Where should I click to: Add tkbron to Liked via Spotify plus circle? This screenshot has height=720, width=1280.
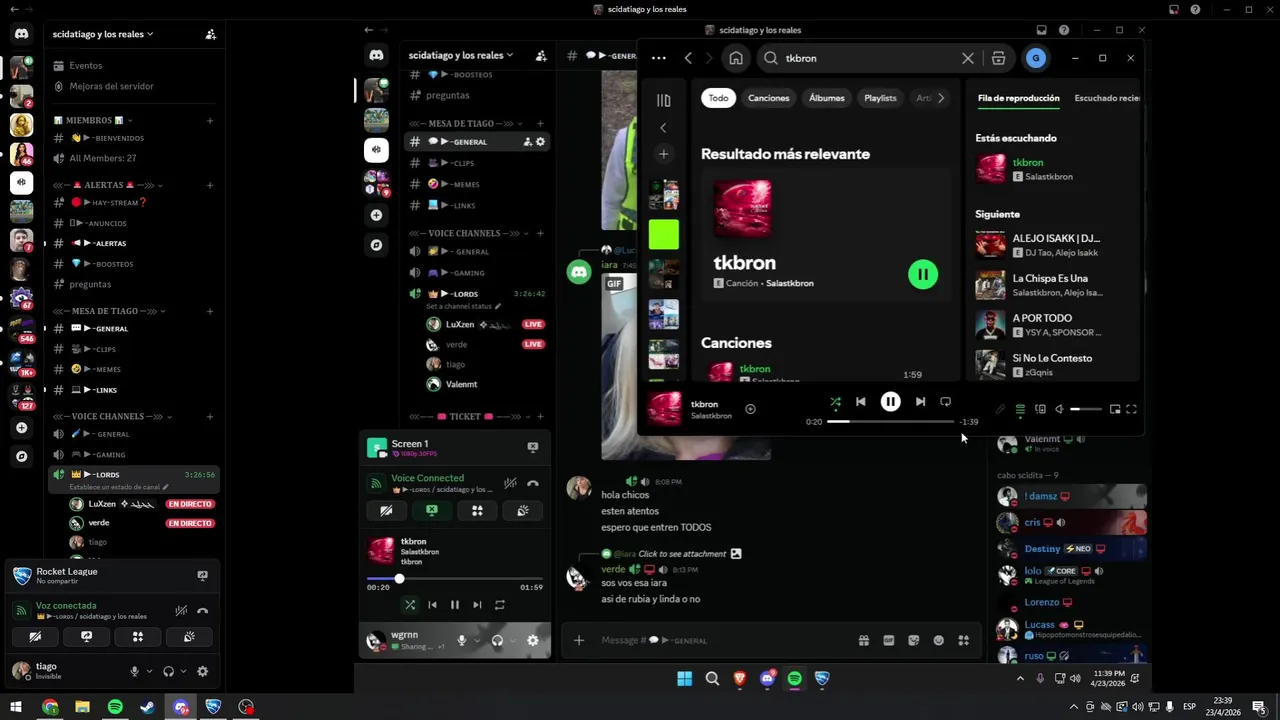pos(750,409)
